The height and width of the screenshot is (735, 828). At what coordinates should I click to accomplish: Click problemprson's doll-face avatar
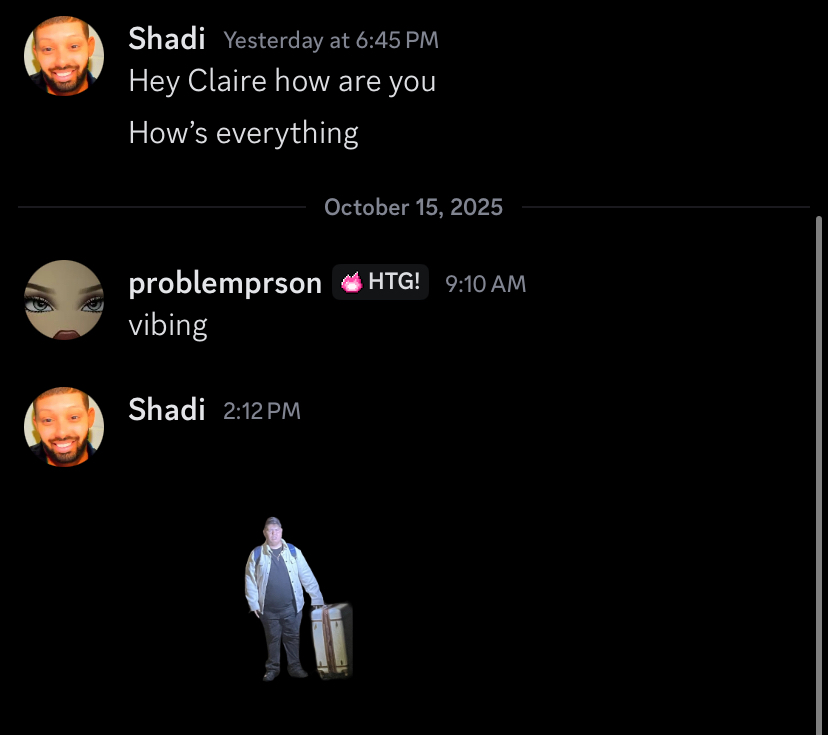point(64,299)
